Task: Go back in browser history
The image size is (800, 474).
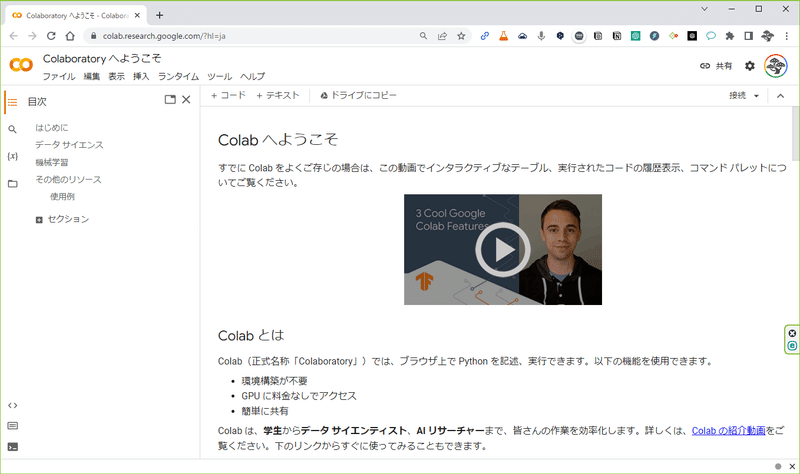Action: [14, 36]
